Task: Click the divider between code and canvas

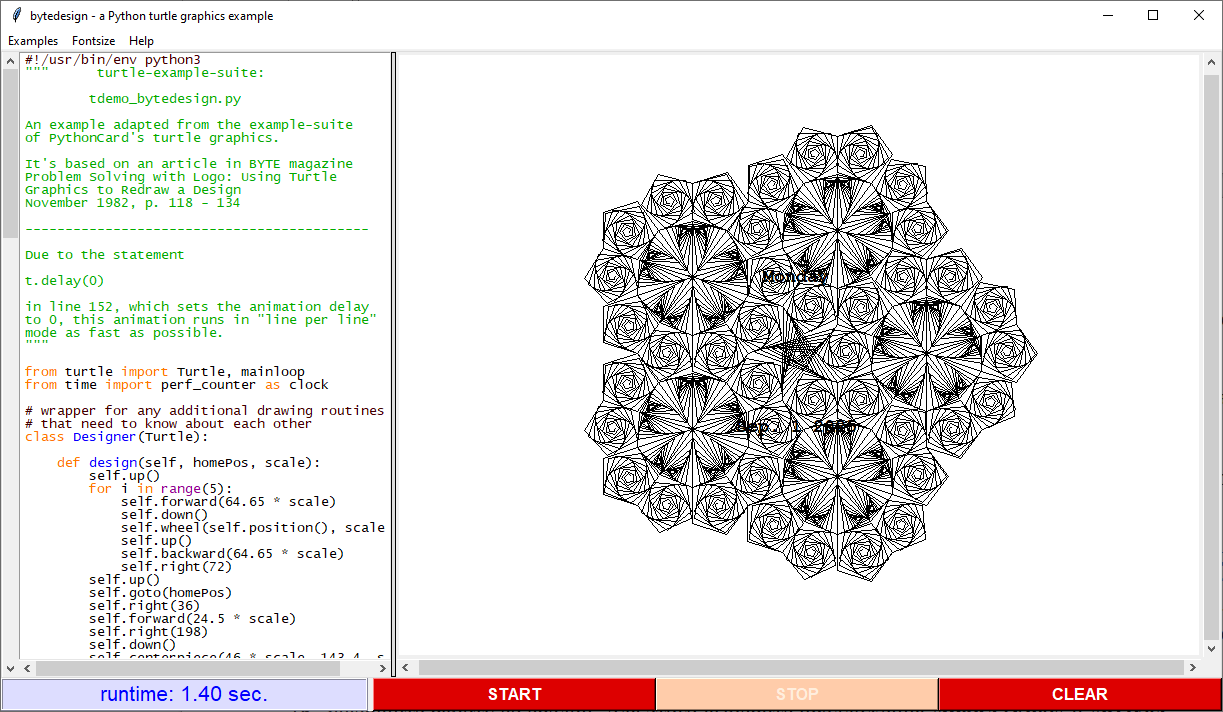Action: [x=393, y=360]
